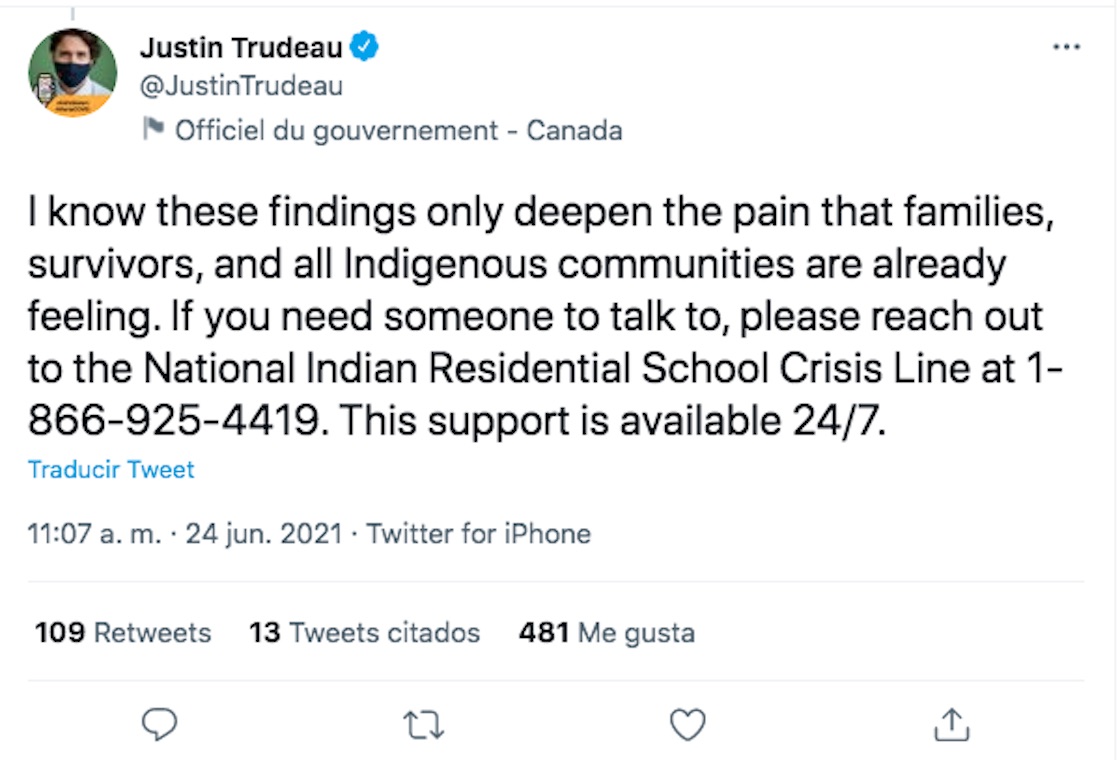This screenshot has height=760, width=1120.
Task: Show the 13 Tweets citados
Action: (x=364, y=633)
